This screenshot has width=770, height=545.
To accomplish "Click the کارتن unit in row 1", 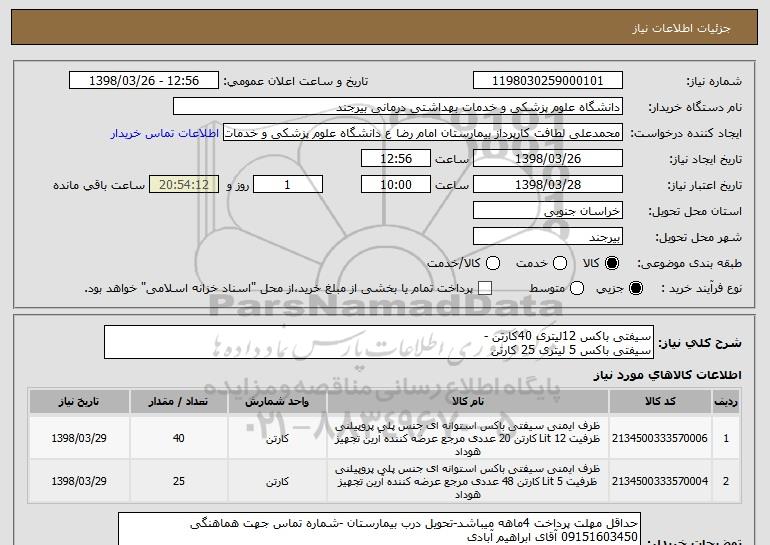I will click(277, 438).
